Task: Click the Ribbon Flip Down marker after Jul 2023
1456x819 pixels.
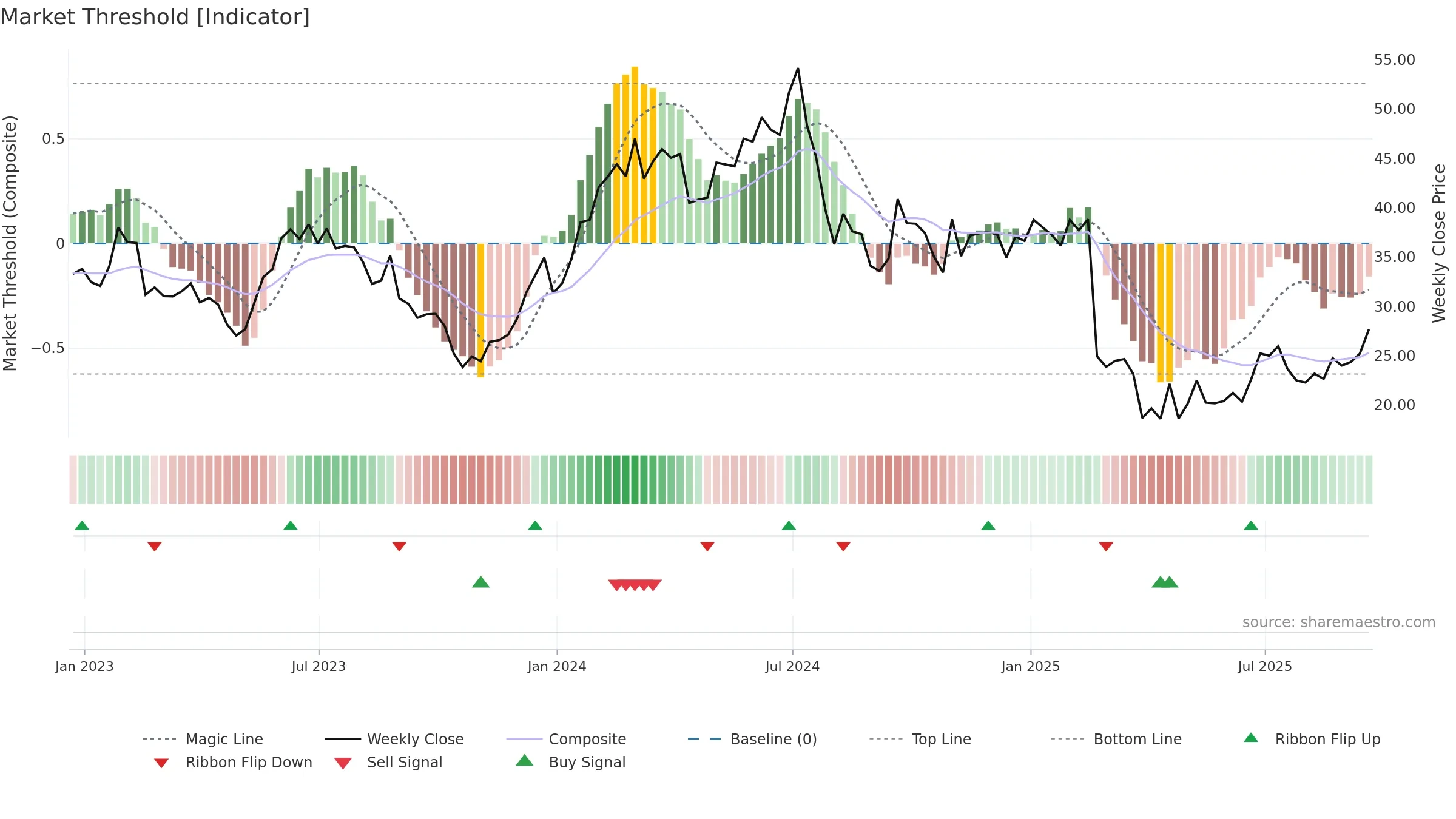Action: pos(399,547)
